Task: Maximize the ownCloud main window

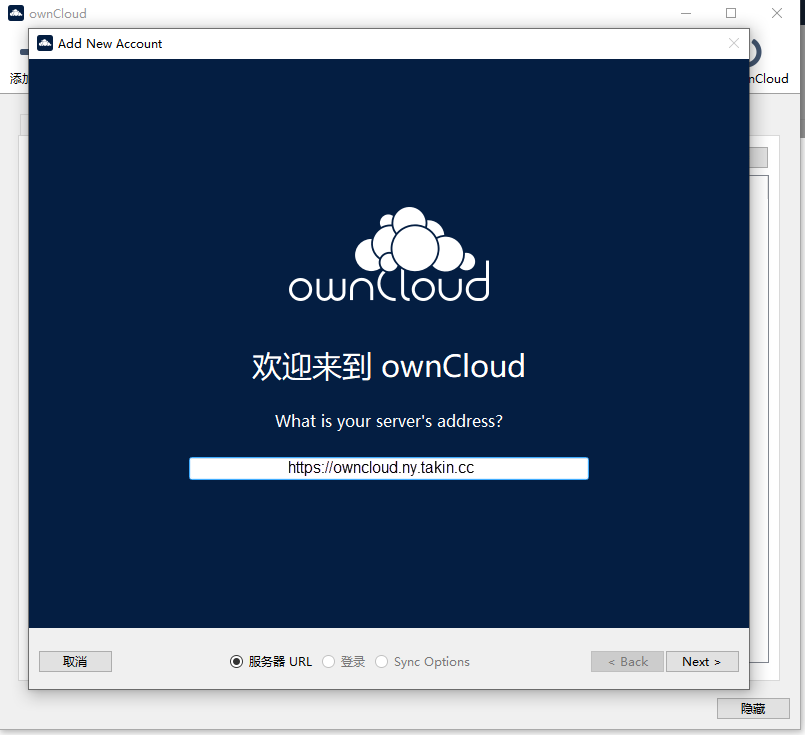Action: pos(731,13)
